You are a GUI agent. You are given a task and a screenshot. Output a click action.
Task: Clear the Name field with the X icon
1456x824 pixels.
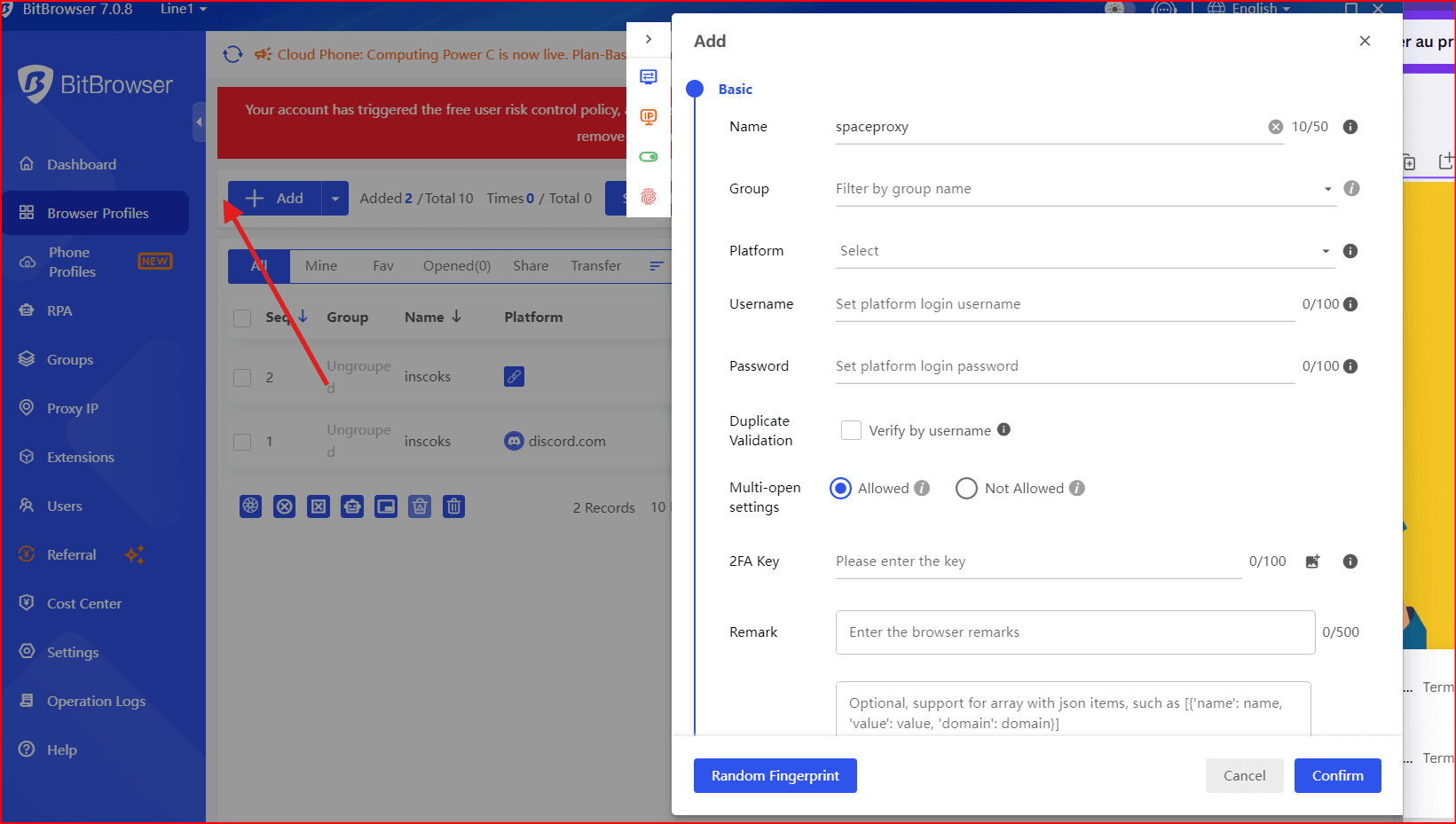pyautogui.click(x=1275, y=127)
